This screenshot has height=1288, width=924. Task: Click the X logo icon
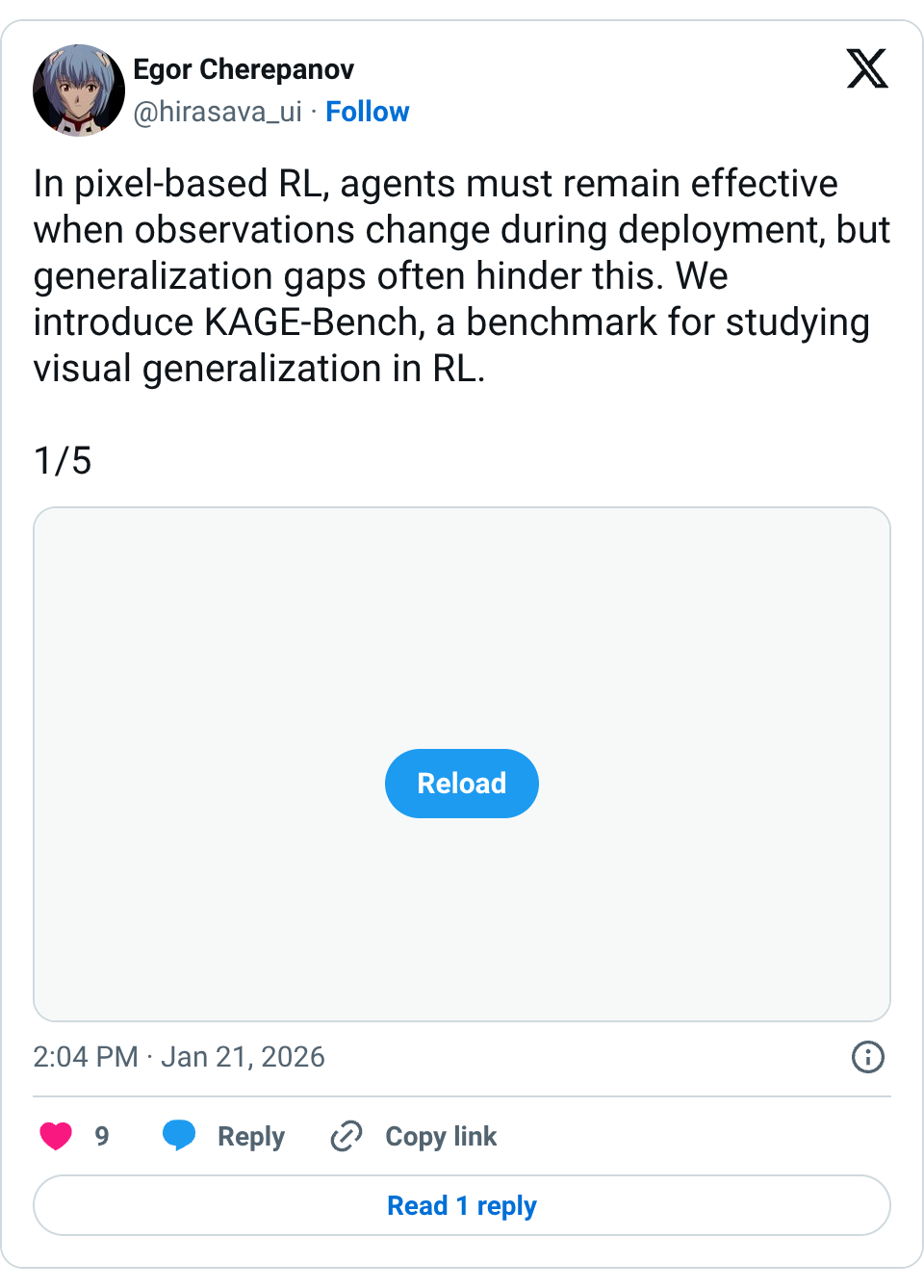click(866, 69)
